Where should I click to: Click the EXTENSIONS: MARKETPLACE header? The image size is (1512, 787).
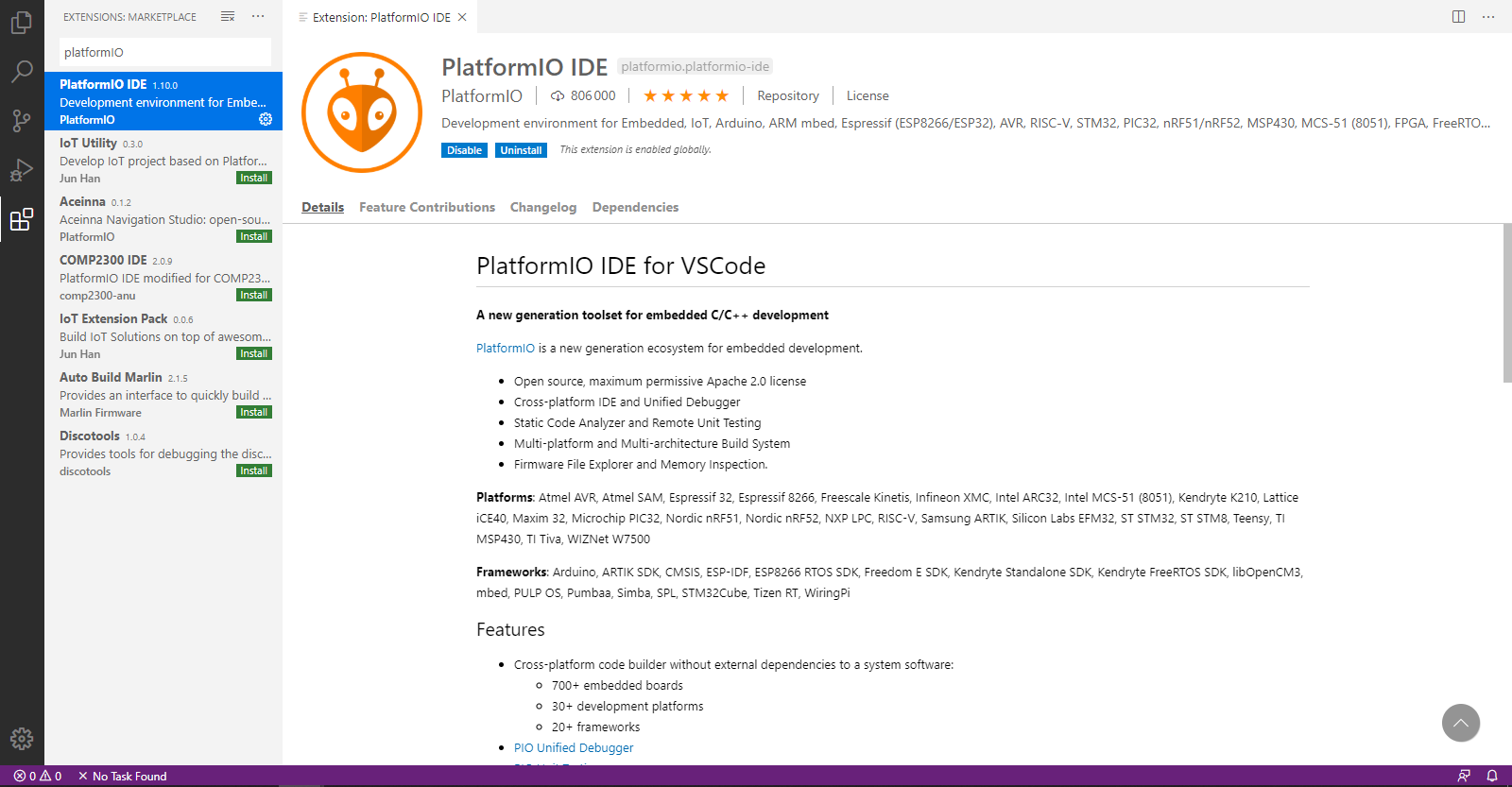pos(129,17)
